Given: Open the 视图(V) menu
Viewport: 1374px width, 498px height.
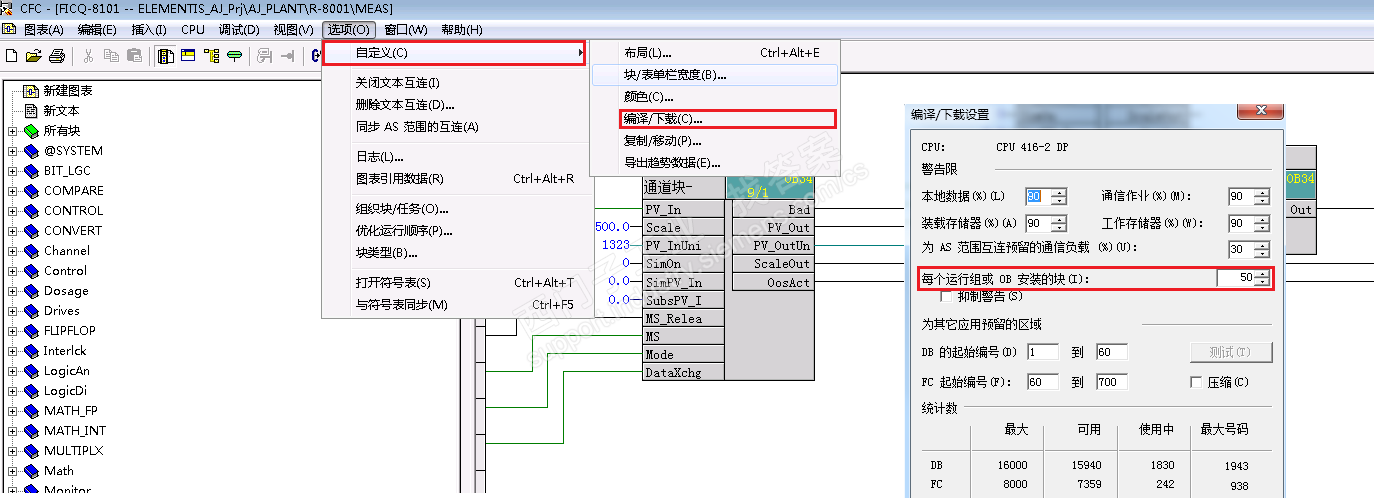Looking at the screenshot, I should [293, 30].
